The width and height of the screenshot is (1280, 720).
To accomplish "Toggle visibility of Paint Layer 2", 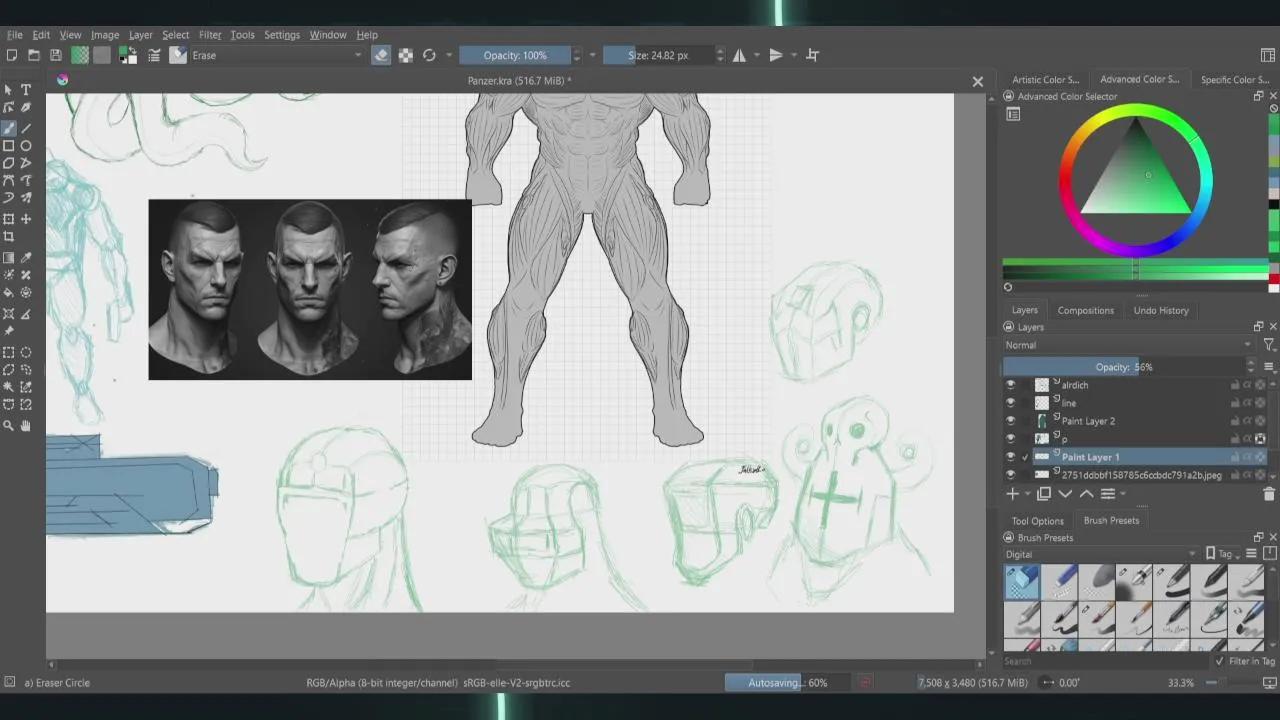I will pos(1010,421).
